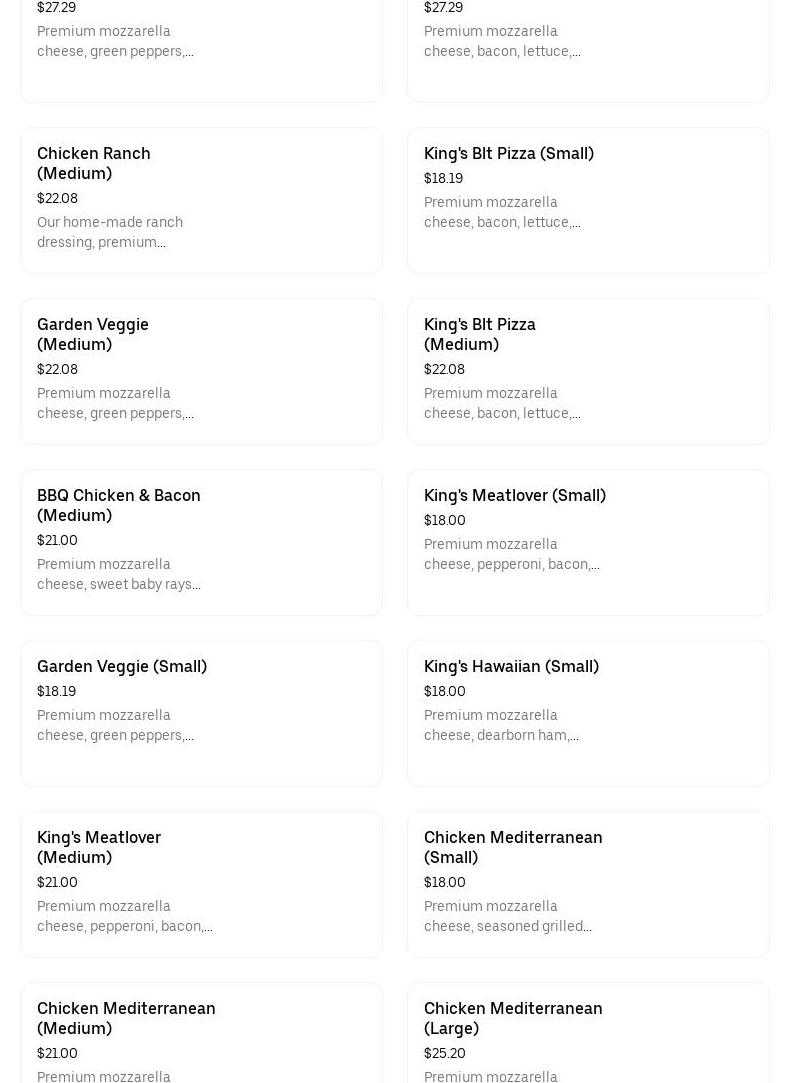Choose King's Hawaiian (Small) pizza
804x1083 pixels.
pos(588,713)
